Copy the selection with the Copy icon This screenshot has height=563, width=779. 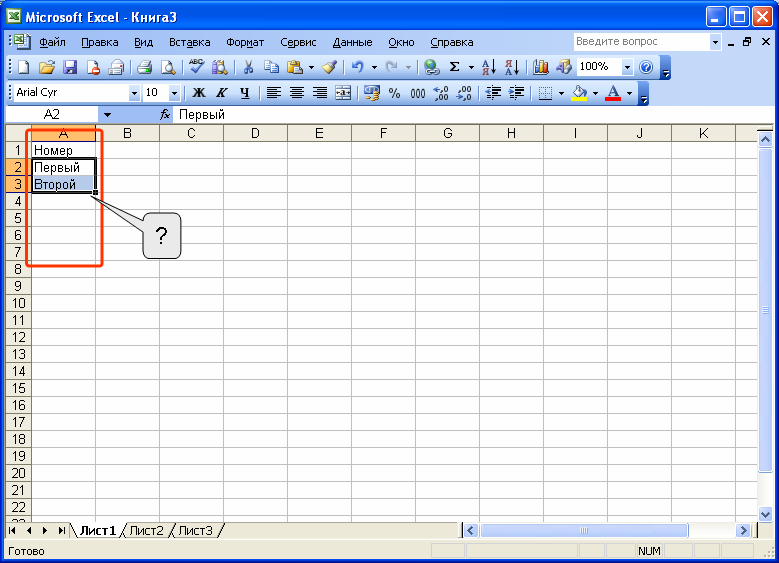tap(271, 67)
